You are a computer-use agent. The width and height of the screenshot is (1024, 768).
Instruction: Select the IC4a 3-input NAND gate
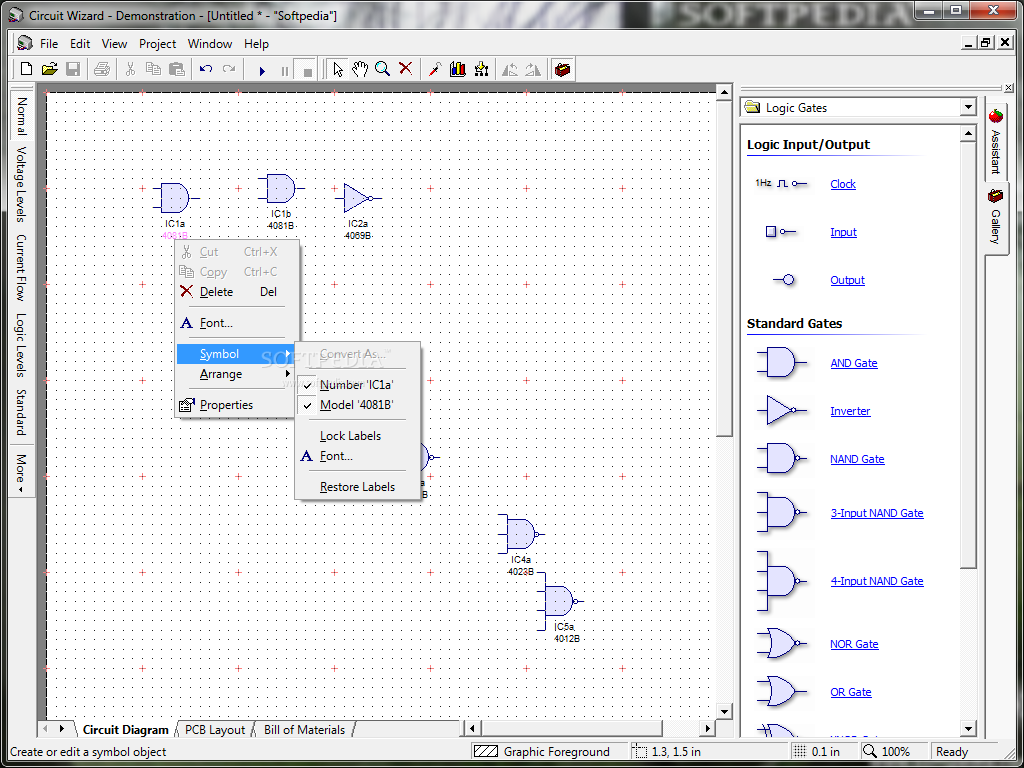point(520,534)
